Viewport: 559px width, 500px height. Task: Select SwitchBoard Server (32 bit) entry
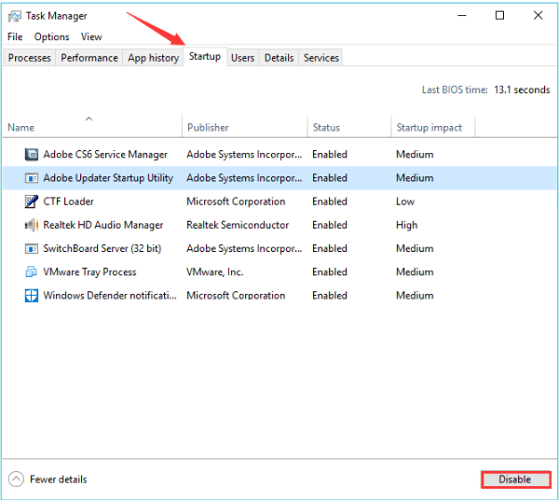280,248
